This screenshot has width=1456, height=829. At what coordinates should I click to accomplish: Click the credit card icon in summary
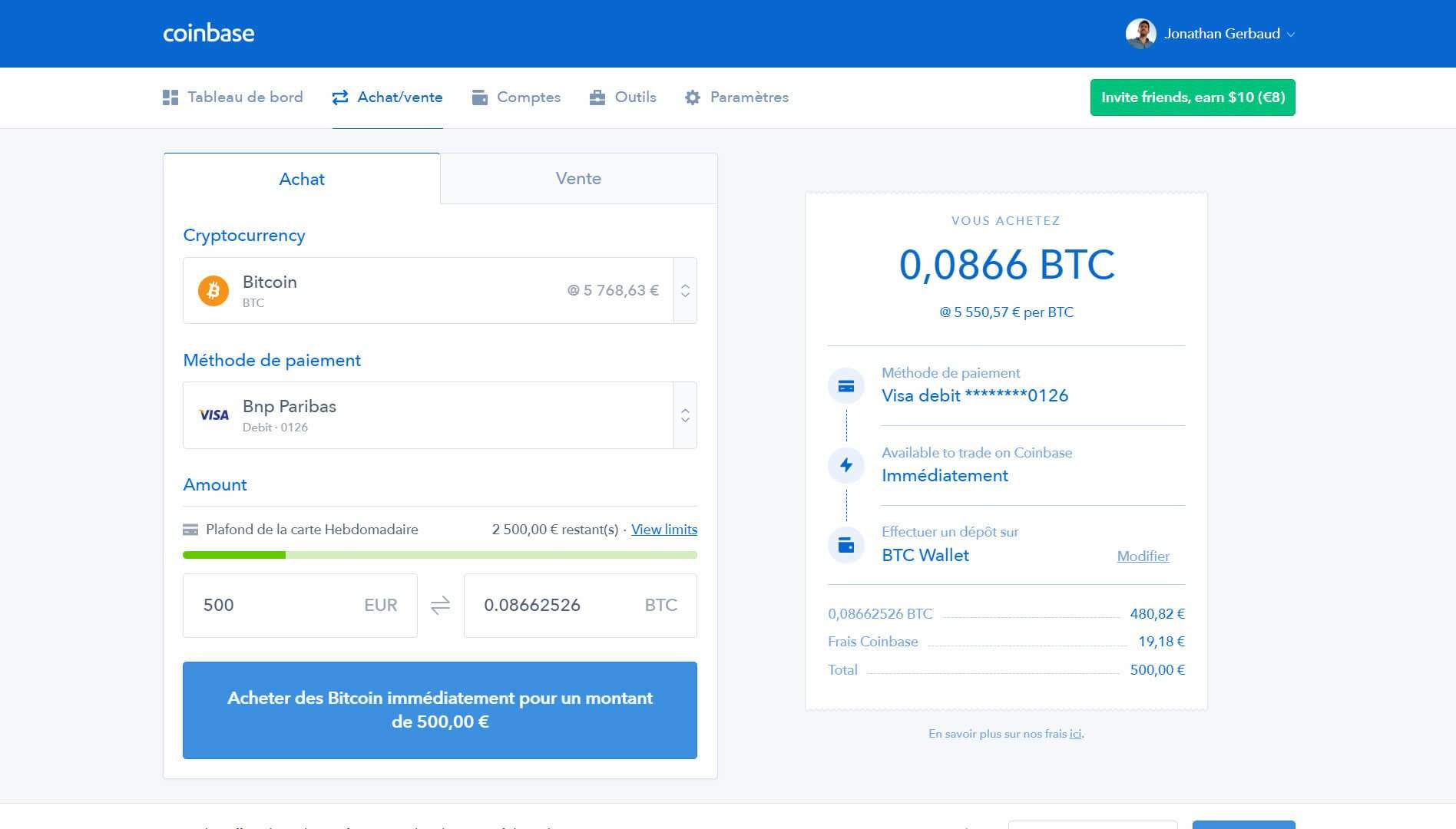coord(846,386)
